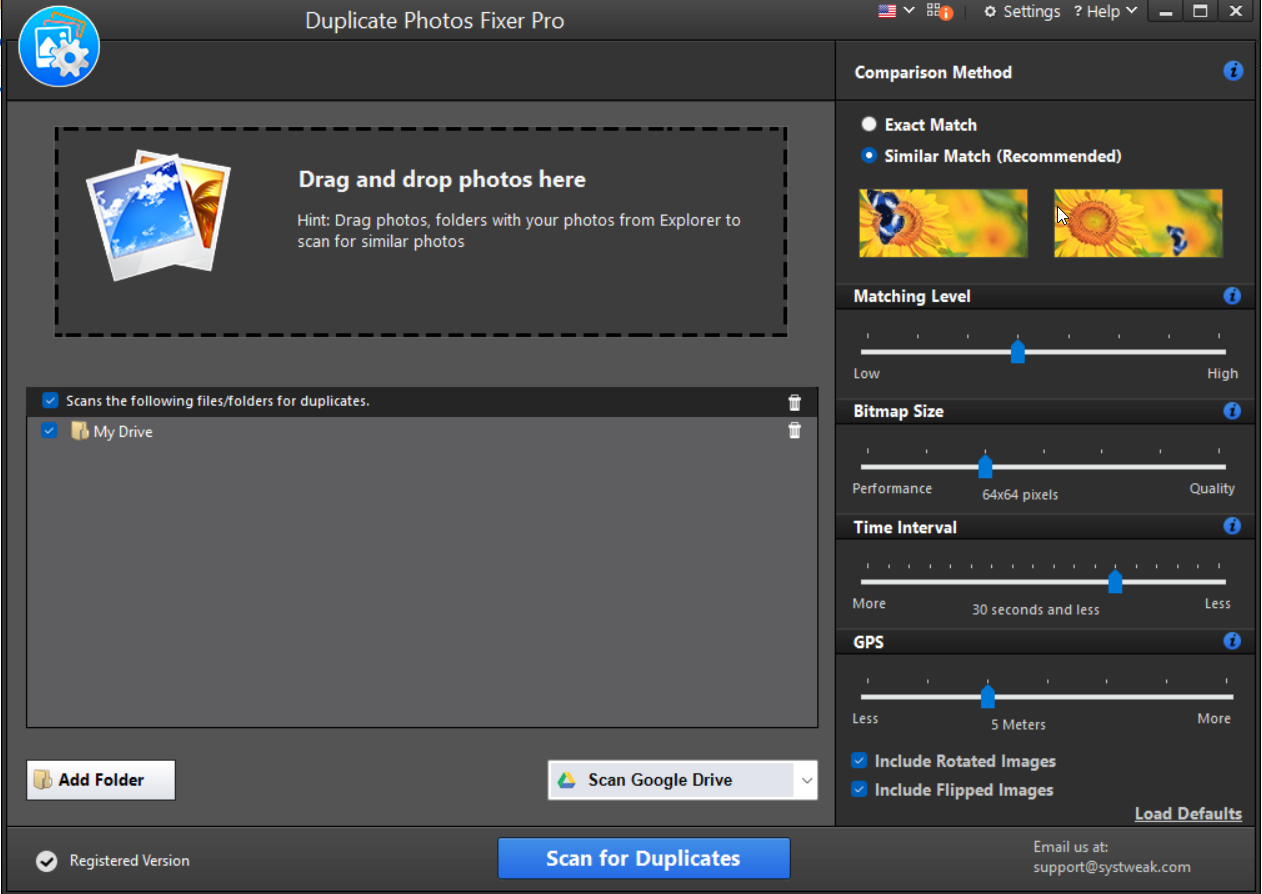Open the Scan Google Drive dropdown arrow

click(806, 780)
